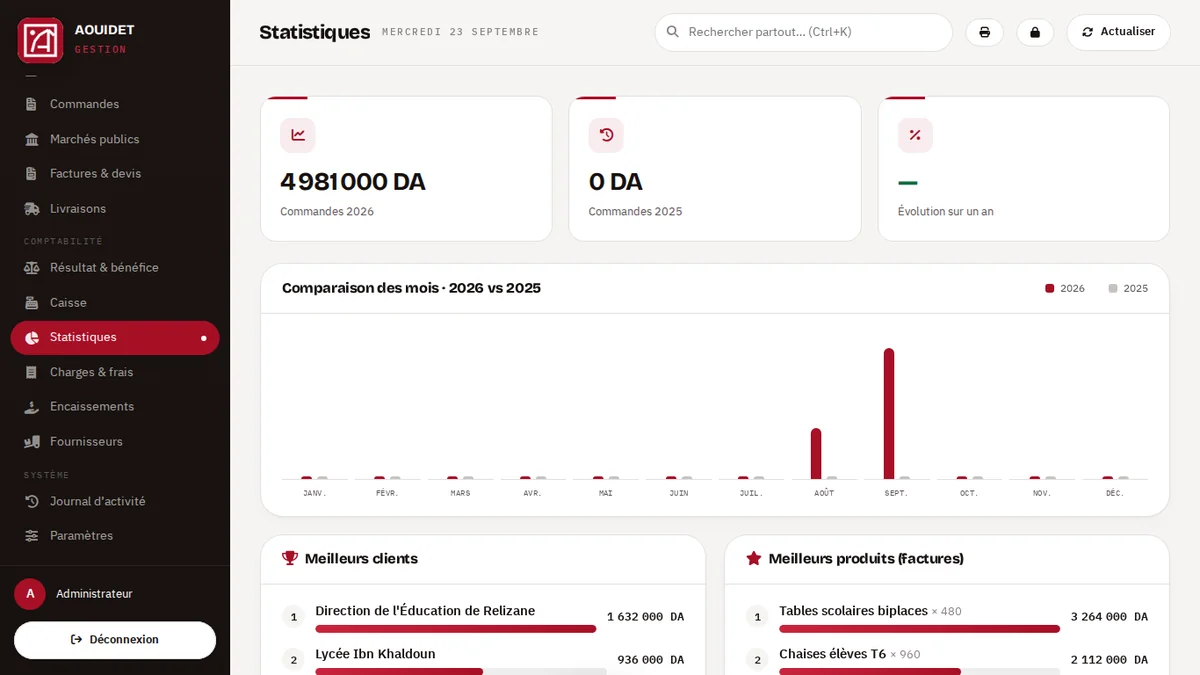Click the Journal d'activité history icon
The image size is (1200, 675).
pyautogui.click(x=32, y=501)
